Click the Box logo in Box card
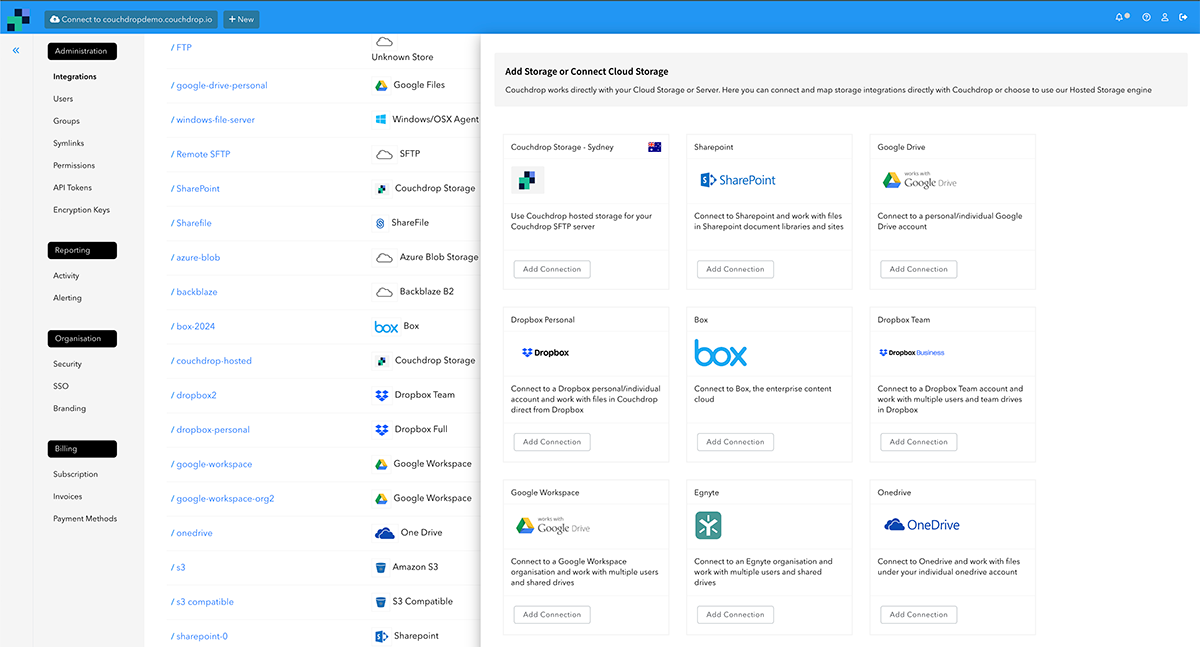Screen dimensions: 1200x647 pyautogui.click(x=720, y=353)
